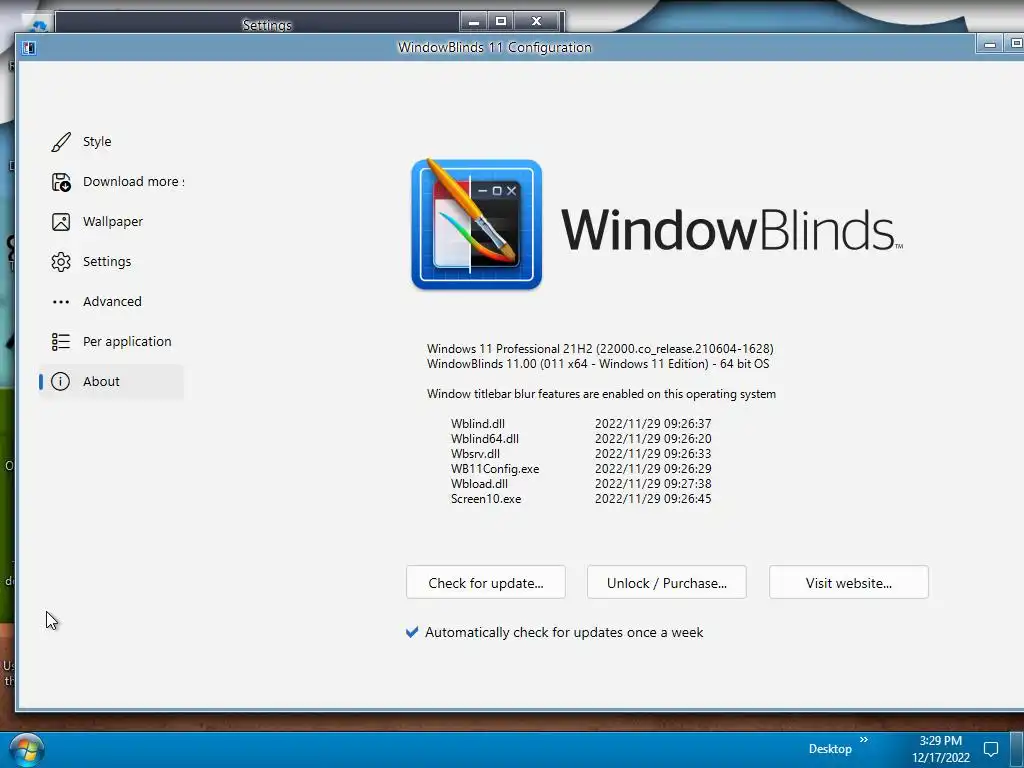This screenshot has height=768, width=1024.
Task: Click the WindowBlinds 11.00 version line
Action: (x=598, y=364)
